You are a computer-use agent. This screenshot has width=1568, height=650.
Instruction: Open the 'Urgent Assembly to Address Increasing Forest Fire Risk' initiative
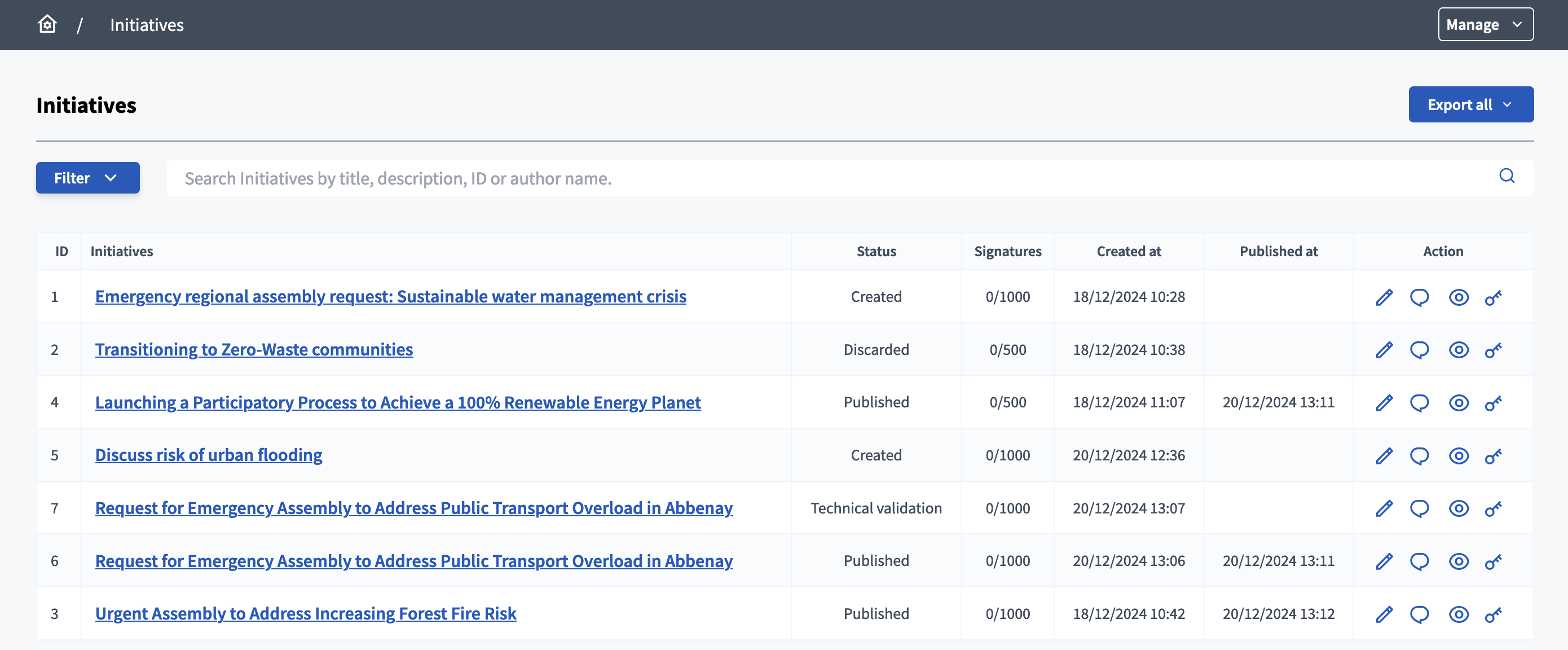pyautogui.click(x=306, y=614)
